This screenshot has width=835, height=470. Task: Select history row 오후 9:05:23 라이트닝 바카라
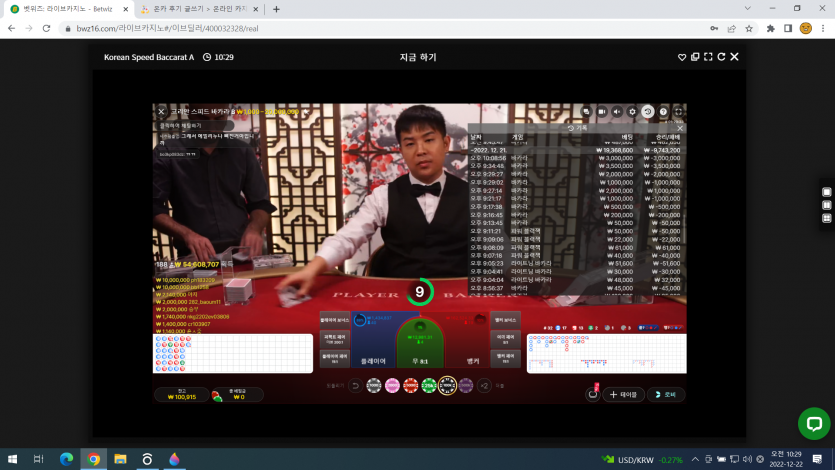(x=575, y=263)
